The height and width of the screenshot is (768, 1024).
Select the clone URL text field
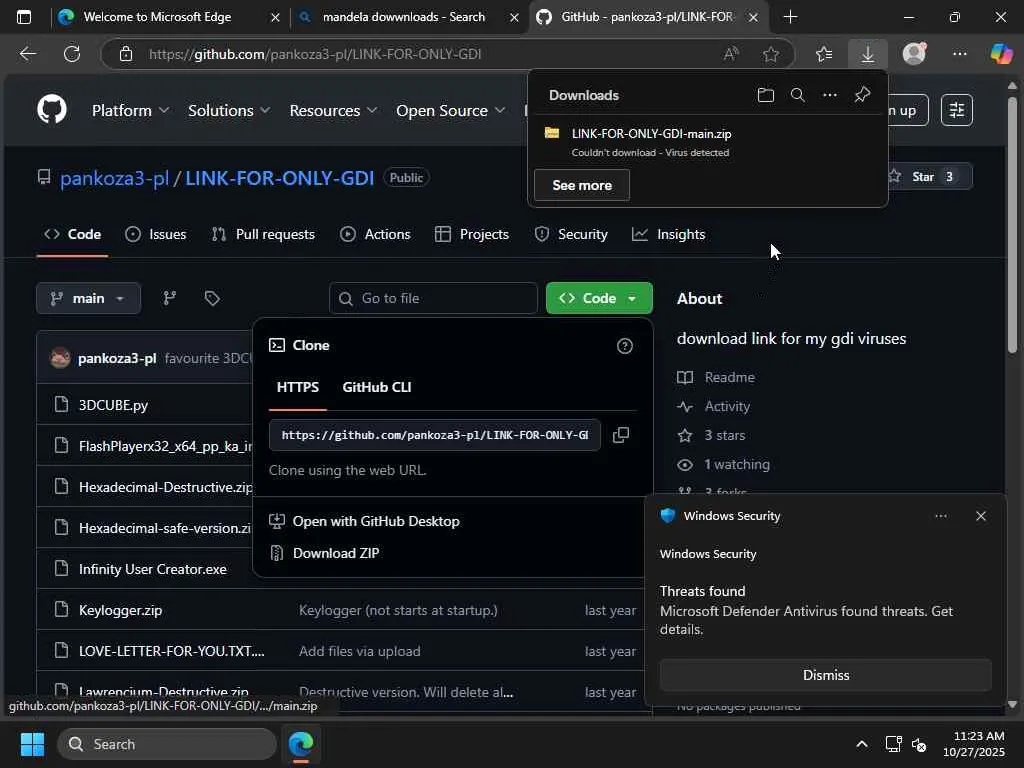click(434, 435)
